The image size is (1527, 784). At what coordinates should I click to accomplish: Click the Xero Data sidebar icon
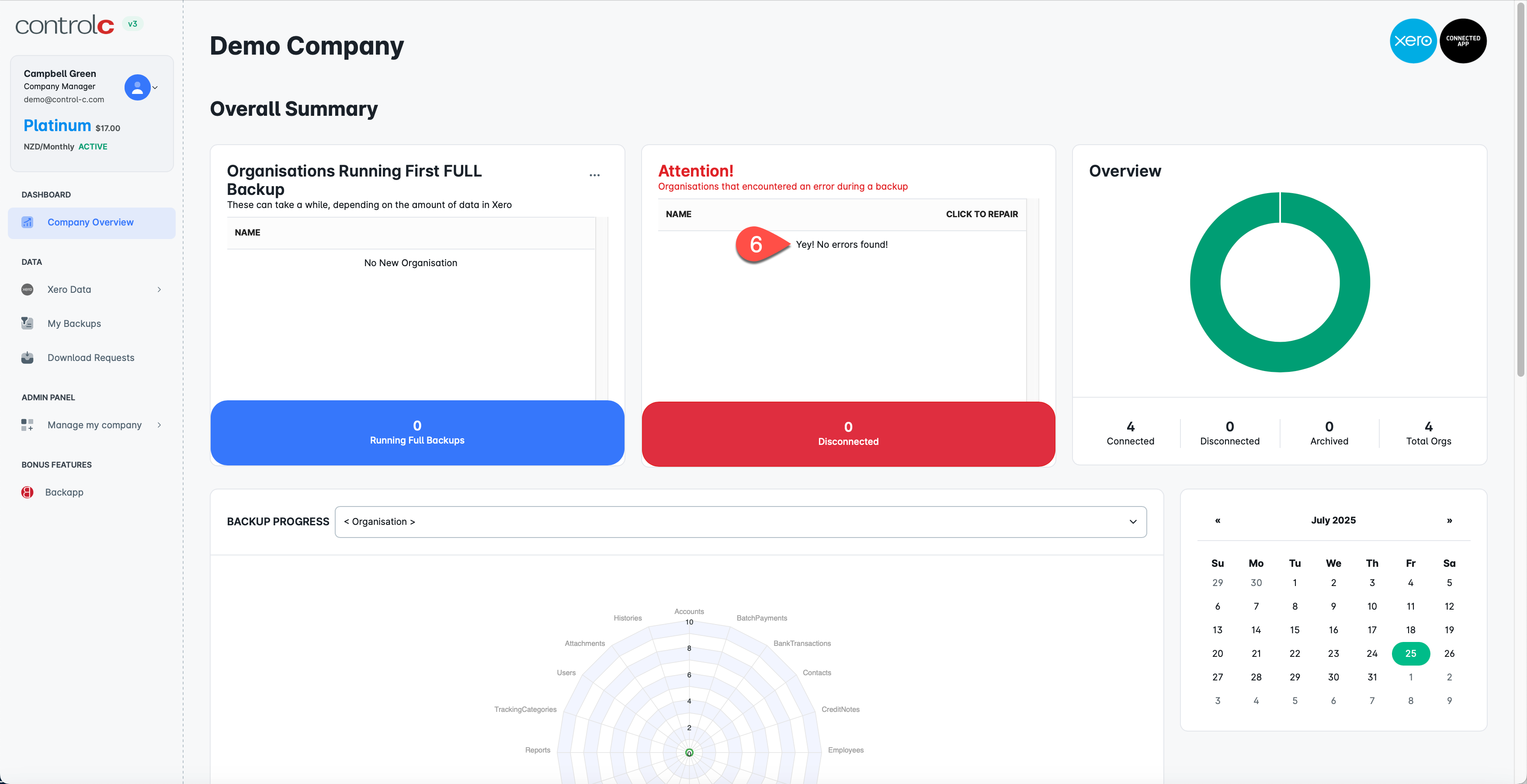[27, 290]
